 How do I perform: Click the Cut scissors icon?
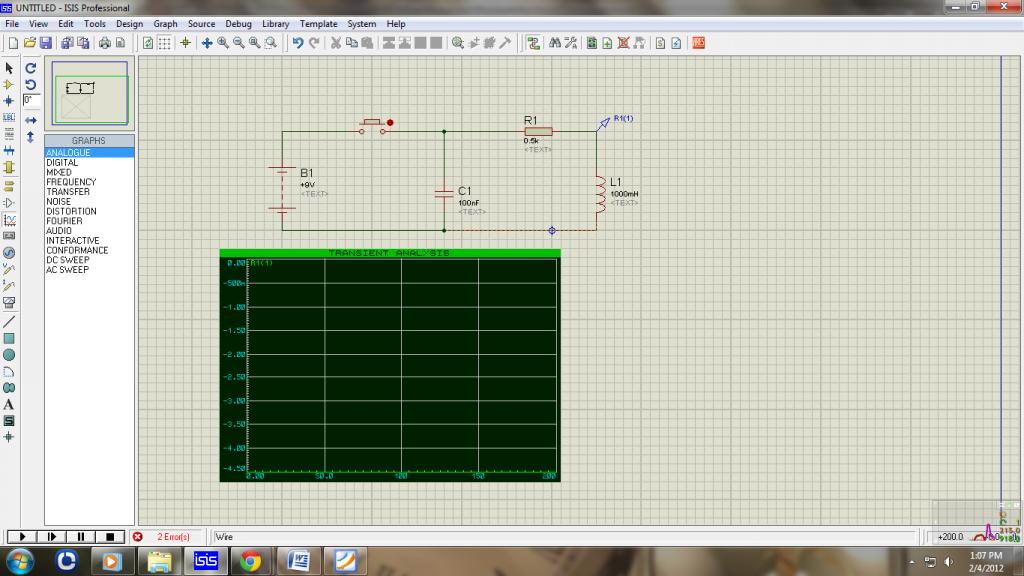[337, 43]
